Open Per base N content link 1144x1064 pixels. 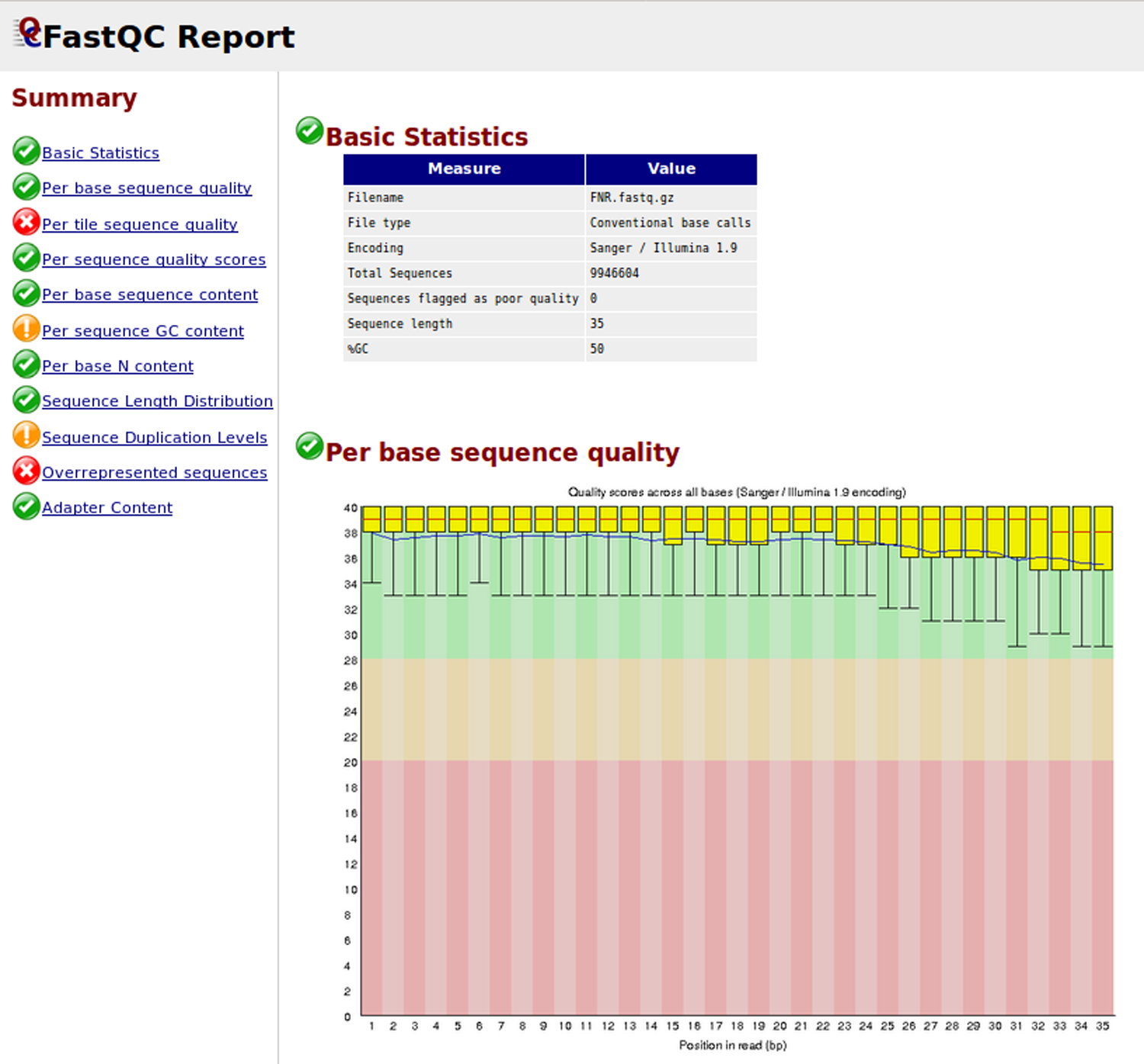[117, 366]
